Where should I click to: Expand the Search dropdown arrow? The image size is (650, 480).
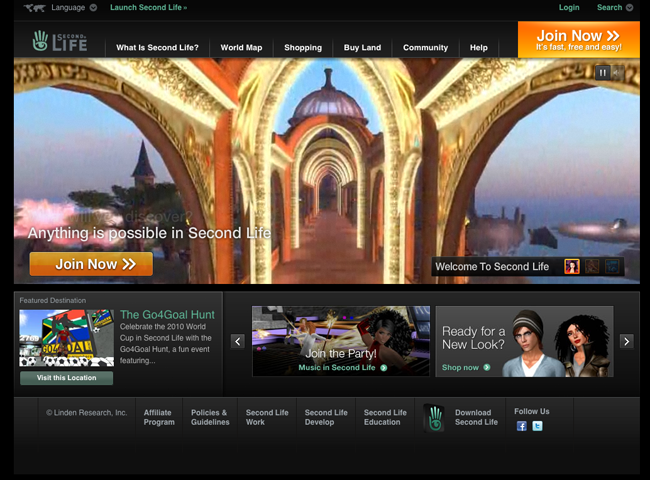[x=629, y=7]
